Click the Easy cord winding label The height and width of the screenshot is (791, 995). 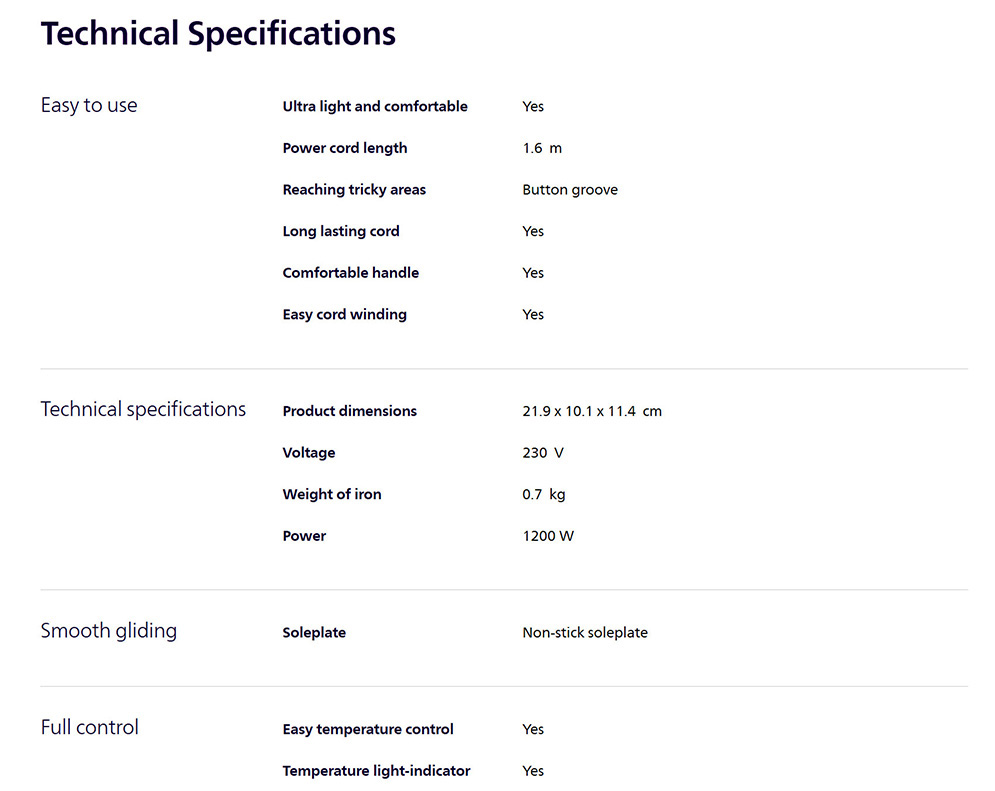tap(345, 314)
